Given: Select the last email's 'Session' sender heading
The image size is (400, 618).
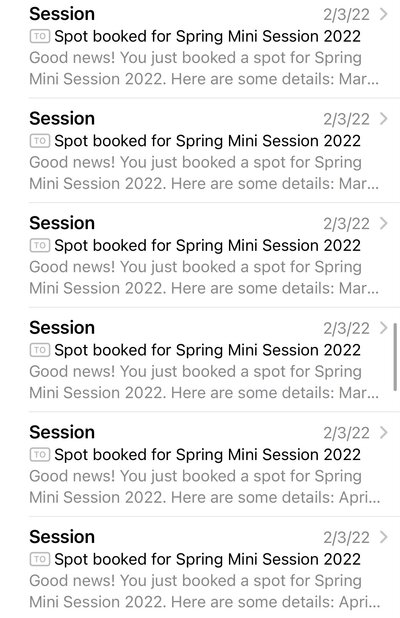Looking at the screenshot, I should point(62,537).
